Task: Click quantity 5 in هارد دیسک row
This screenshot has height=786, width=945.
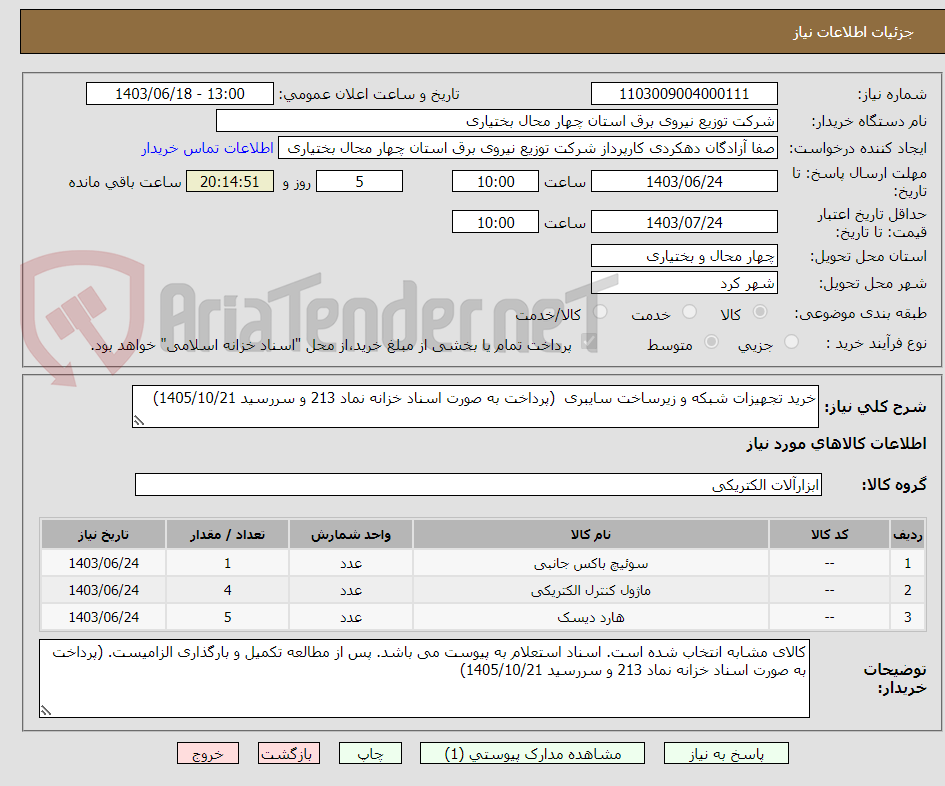Action: (227, 617)
